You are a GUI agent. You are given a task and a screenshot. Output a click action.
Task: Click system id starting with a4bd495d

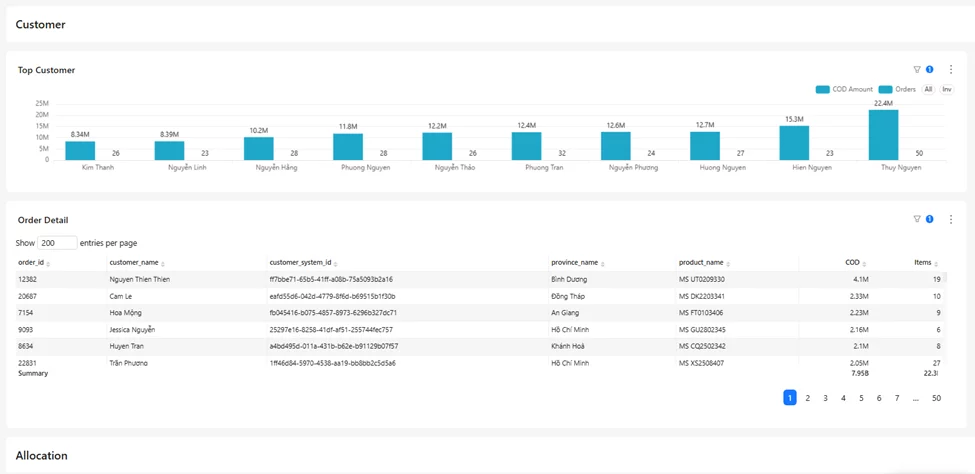[x=334, y=346]
